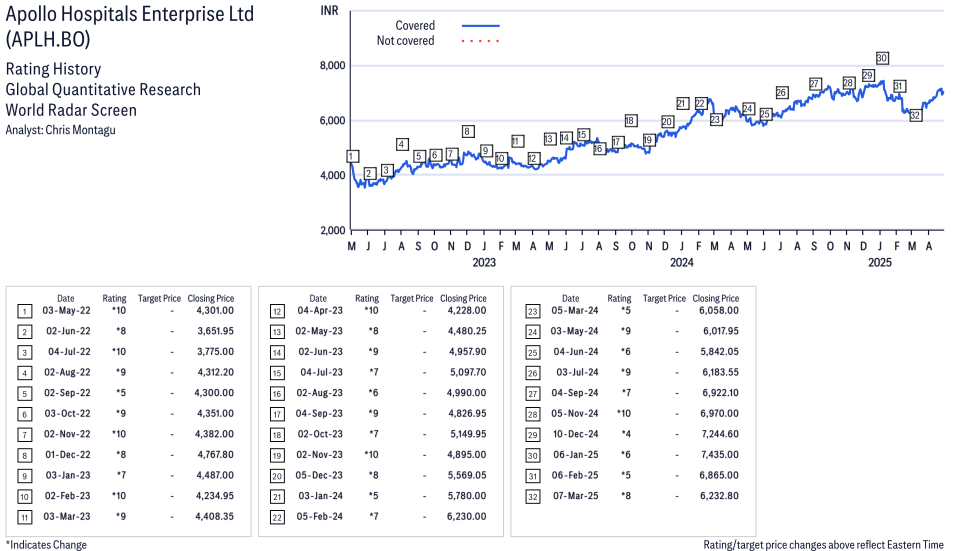
Task: Click chart marker 1 at chart start
Action: tap(353, 156)
